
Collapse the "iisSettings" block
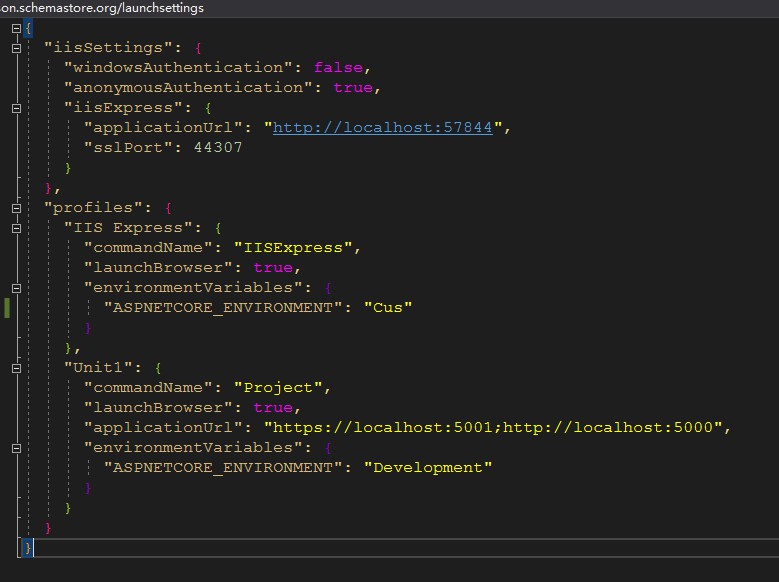click(x=16, y=48)
